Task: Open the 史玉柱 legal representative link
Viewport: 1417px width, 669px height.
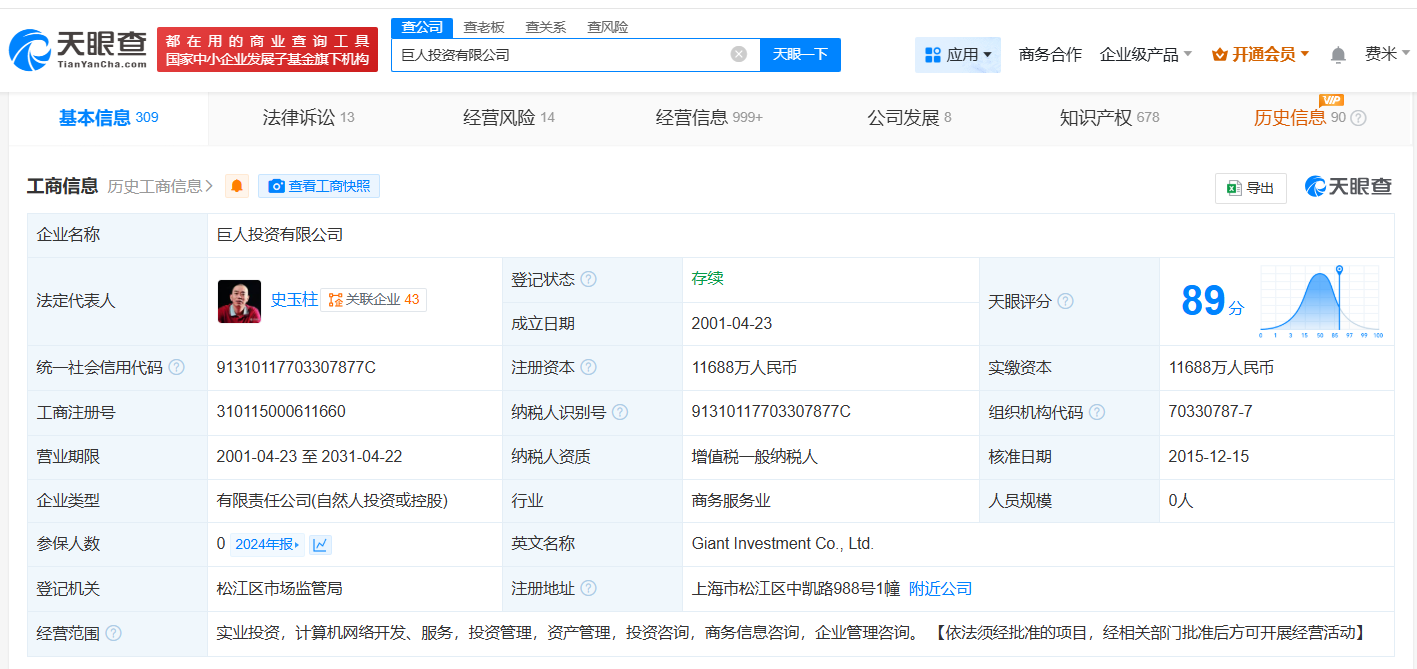Action: [294, 299]
